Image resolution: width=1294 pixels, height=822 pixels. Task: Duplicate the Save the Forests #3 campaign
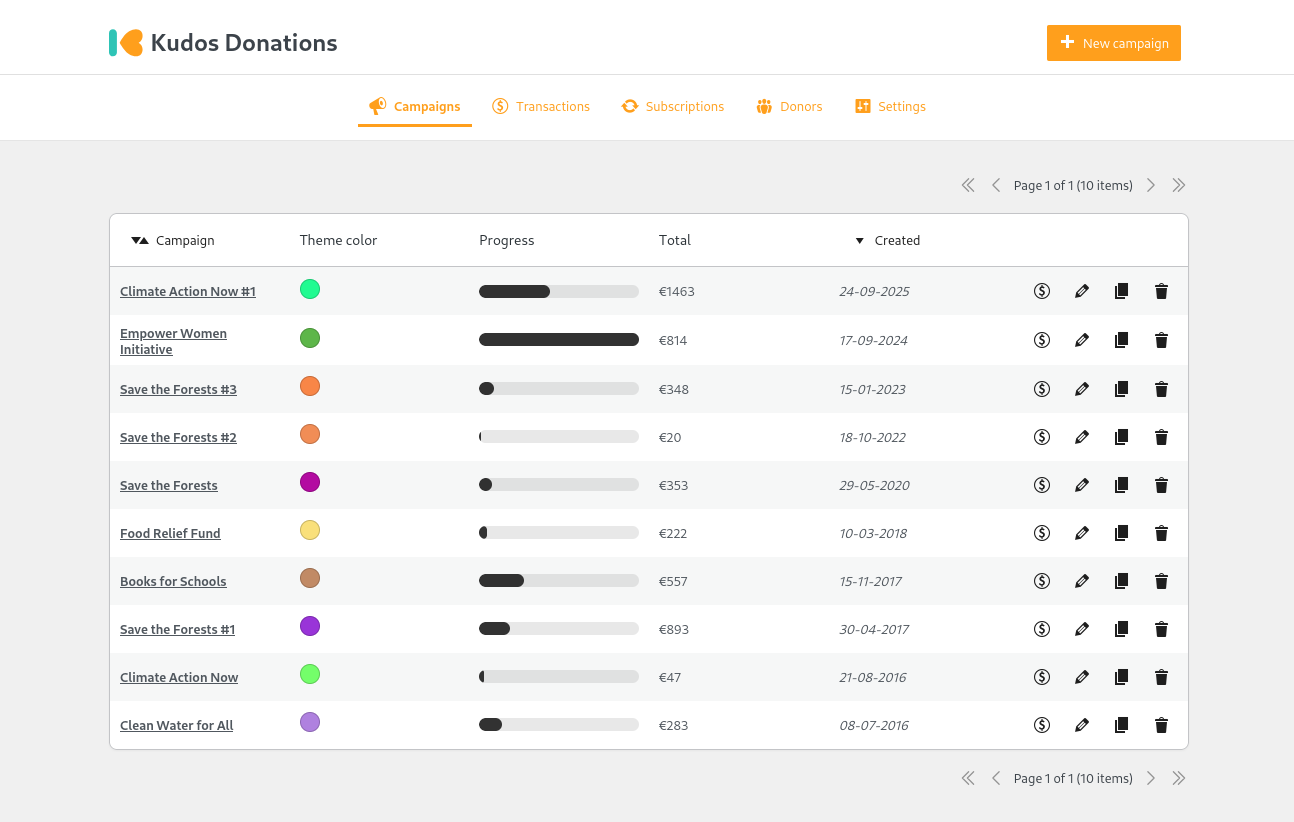point(1121,389)
